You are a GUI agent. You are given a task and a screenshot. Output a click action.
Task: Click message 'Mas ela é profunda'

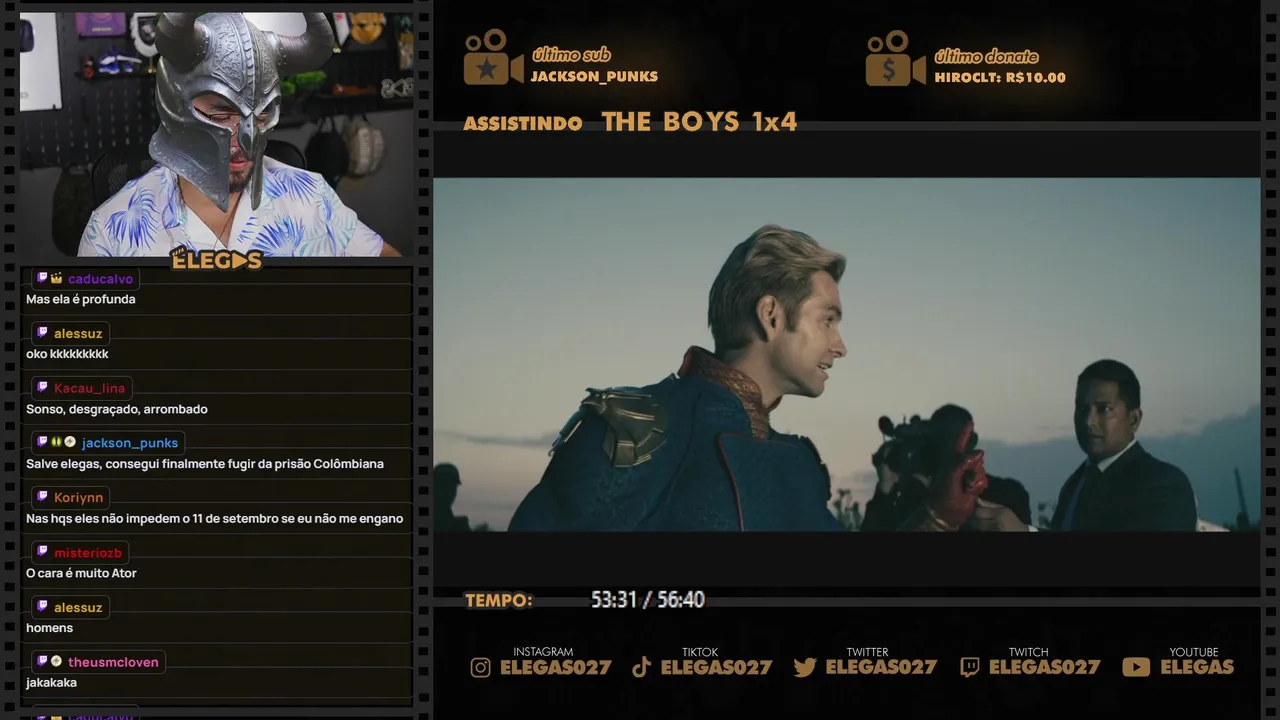click(x=81, y=299)
